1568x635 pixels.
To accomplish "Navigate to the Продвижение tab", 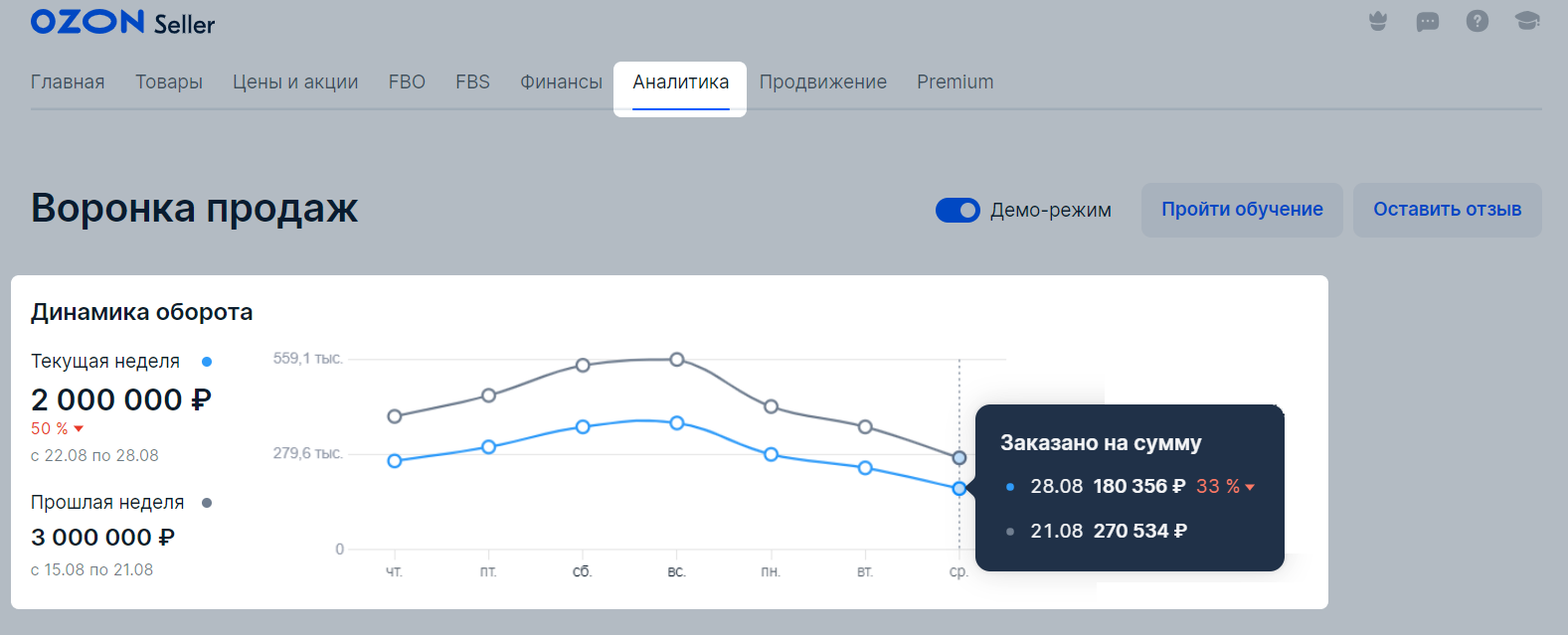I will click(x=822, y=82).
